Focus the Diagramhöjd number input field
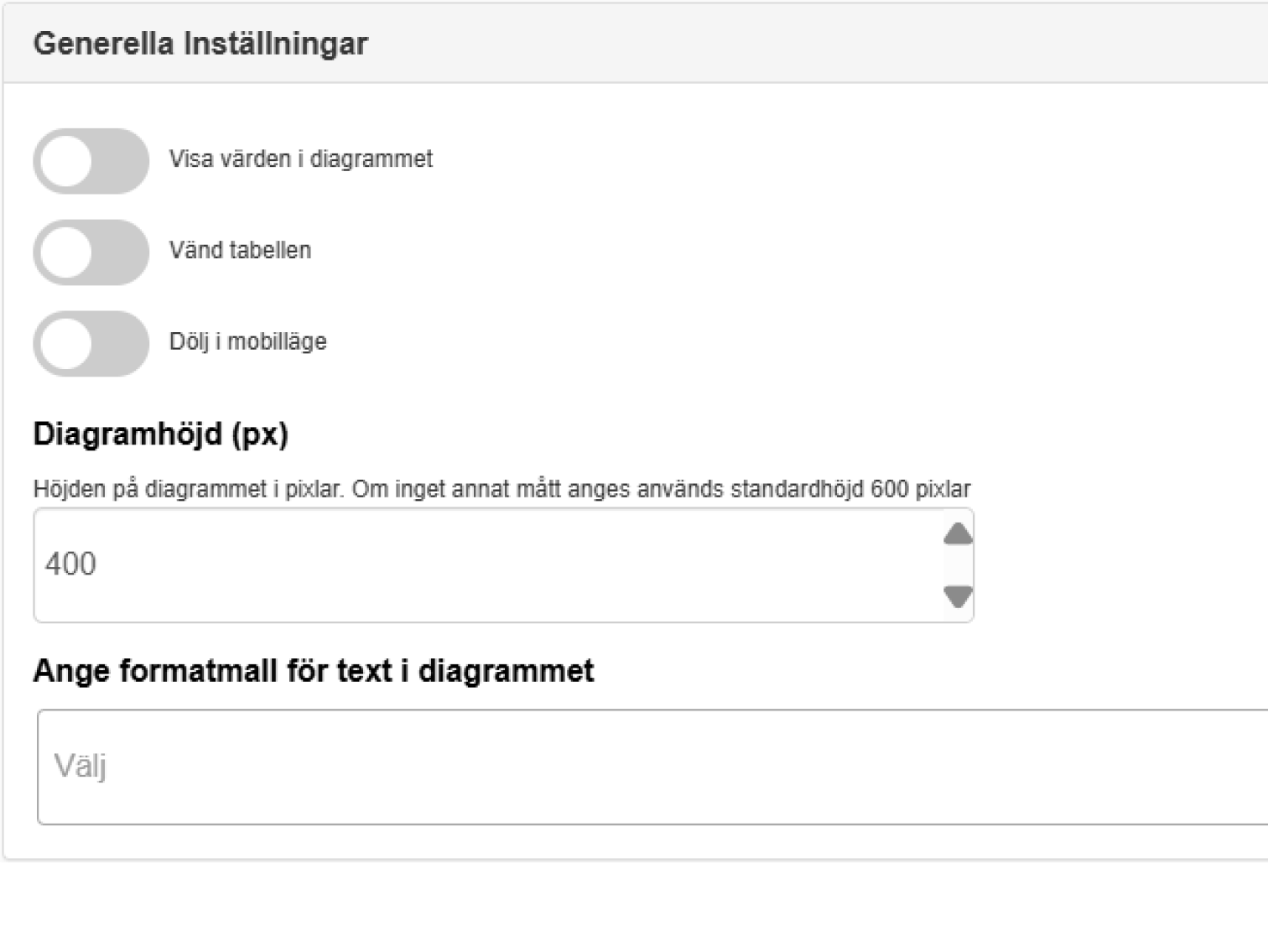This screenshot has width=1268, height=952. (486, 564)
